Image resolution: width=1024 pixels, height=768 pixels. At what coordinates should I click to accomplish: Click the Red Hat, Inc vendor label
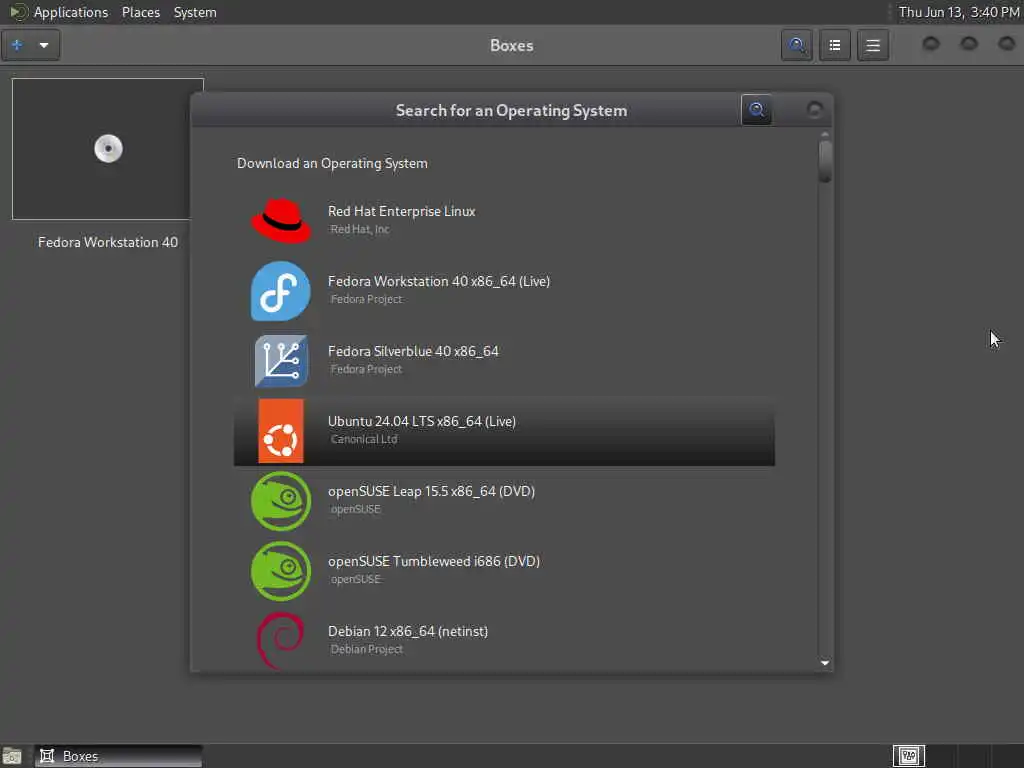360,229
